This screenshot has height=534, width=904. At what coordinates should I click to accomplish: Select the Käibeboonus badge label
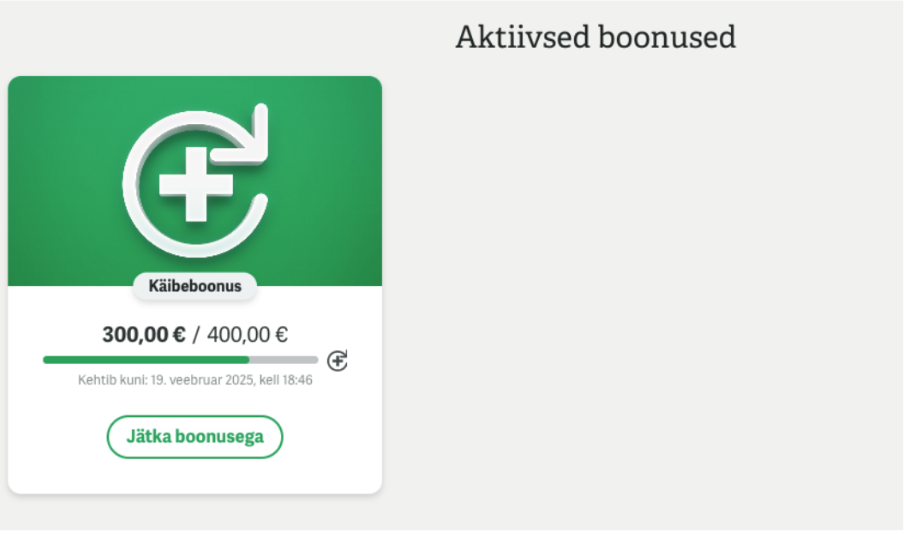point(195,286)
